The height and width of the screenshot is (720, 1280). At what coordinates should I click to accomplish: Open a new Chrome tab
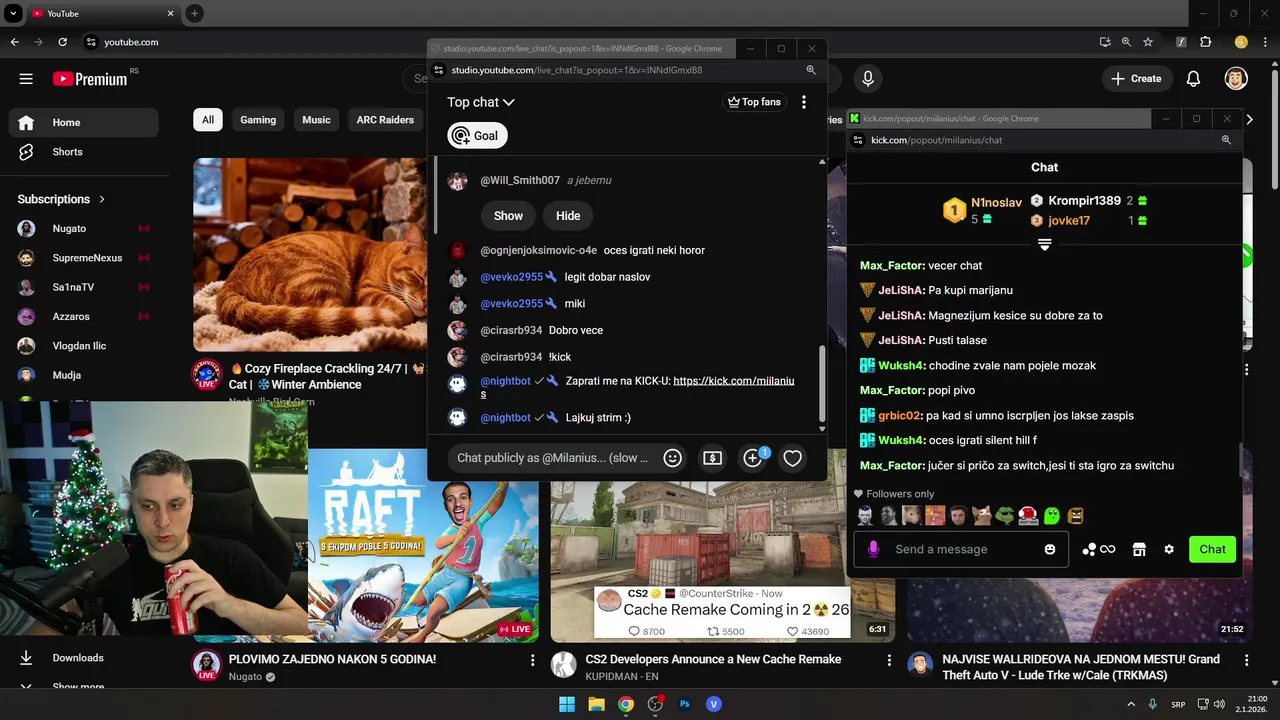(x=194, y=14)
